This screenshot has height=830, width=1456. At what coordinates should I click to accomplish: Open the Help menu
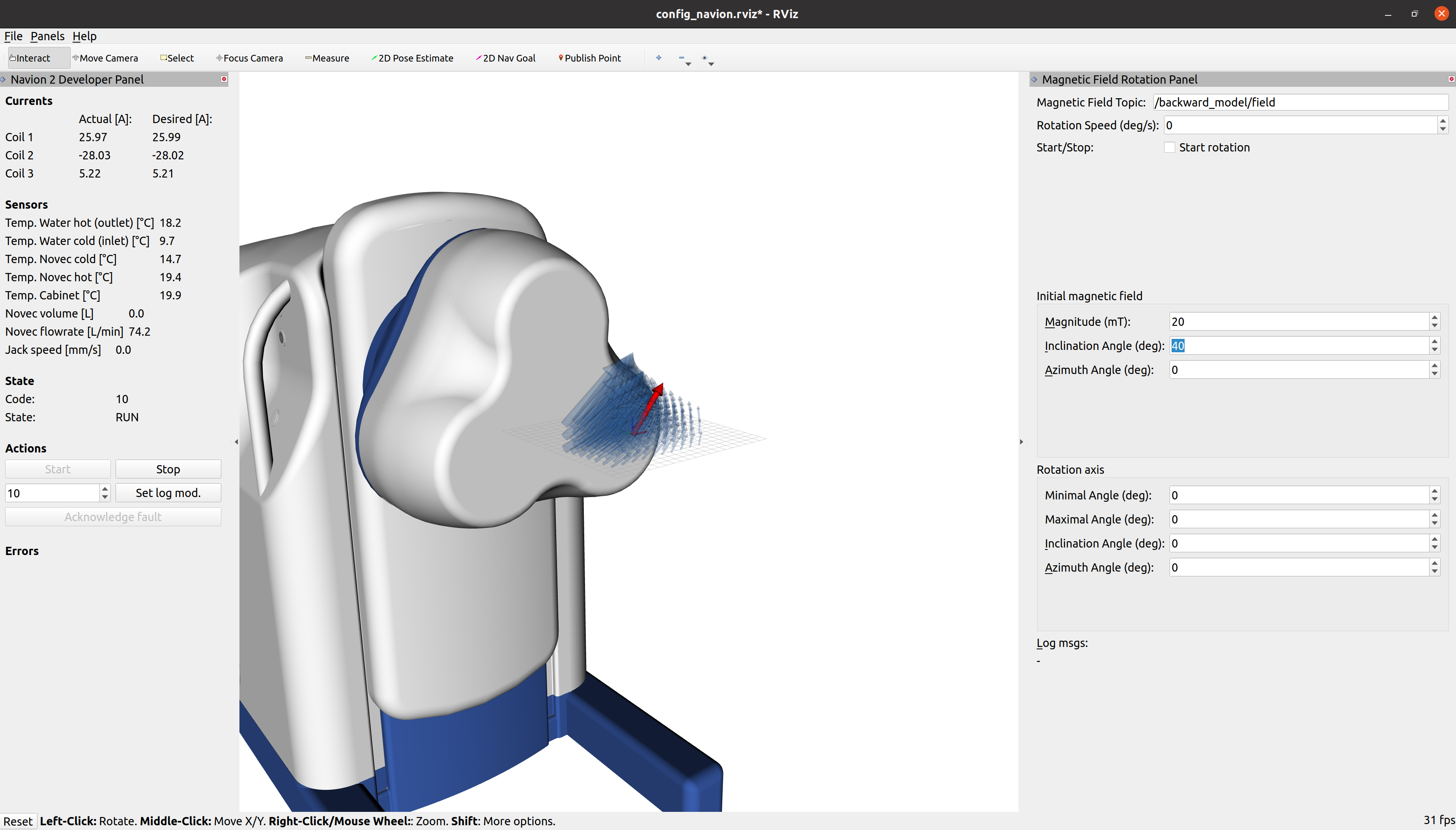(84, 36)
